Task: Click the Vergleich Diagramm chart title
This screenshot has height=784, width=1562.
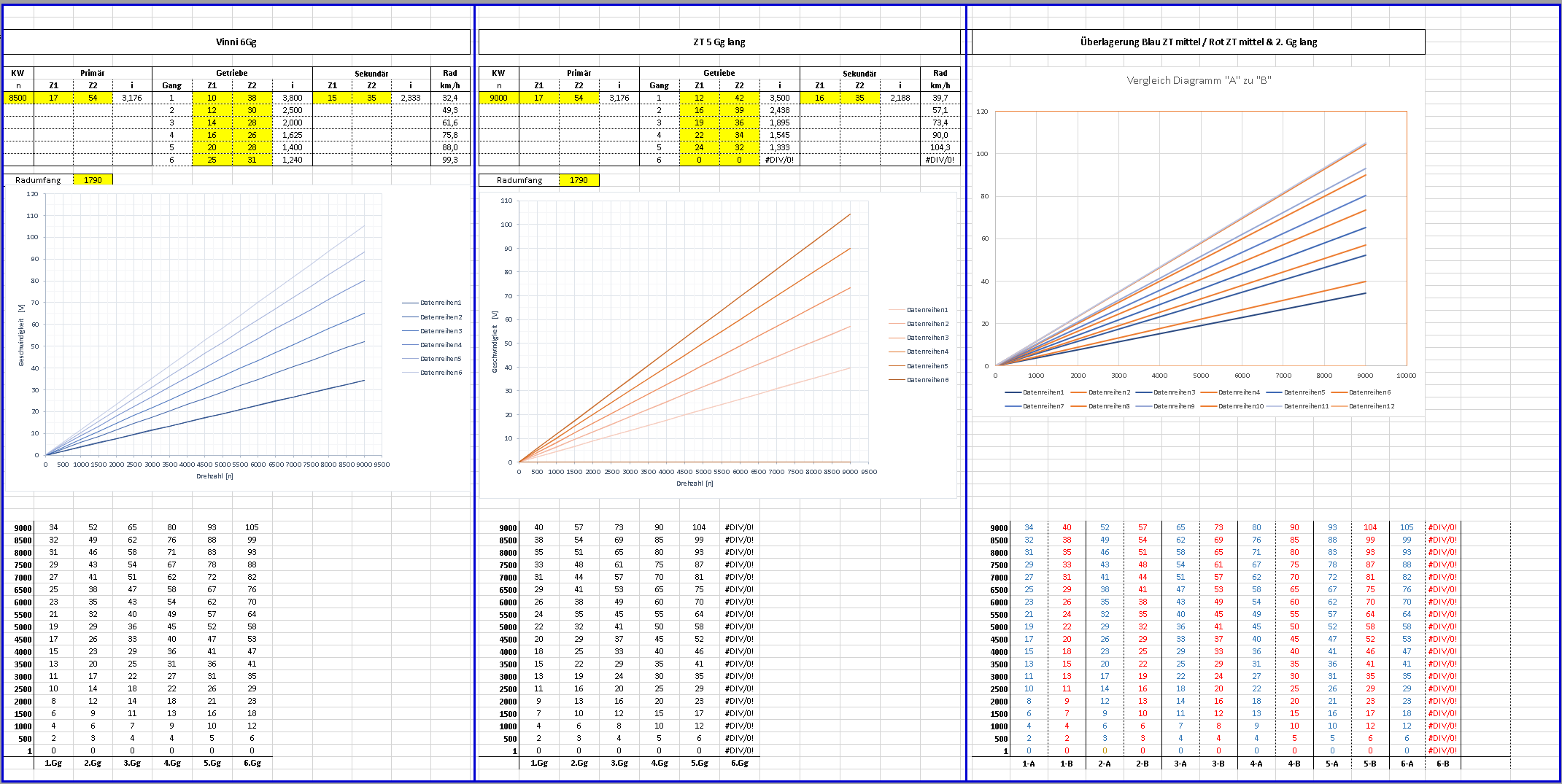Action: point(1199,80)
